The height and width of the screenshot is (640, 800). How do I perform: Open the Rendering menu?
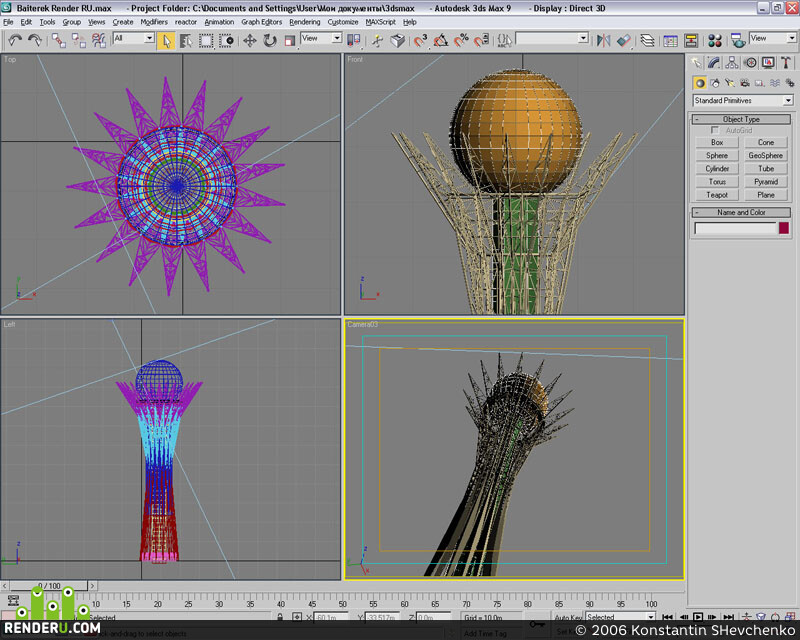pos(305,22)
